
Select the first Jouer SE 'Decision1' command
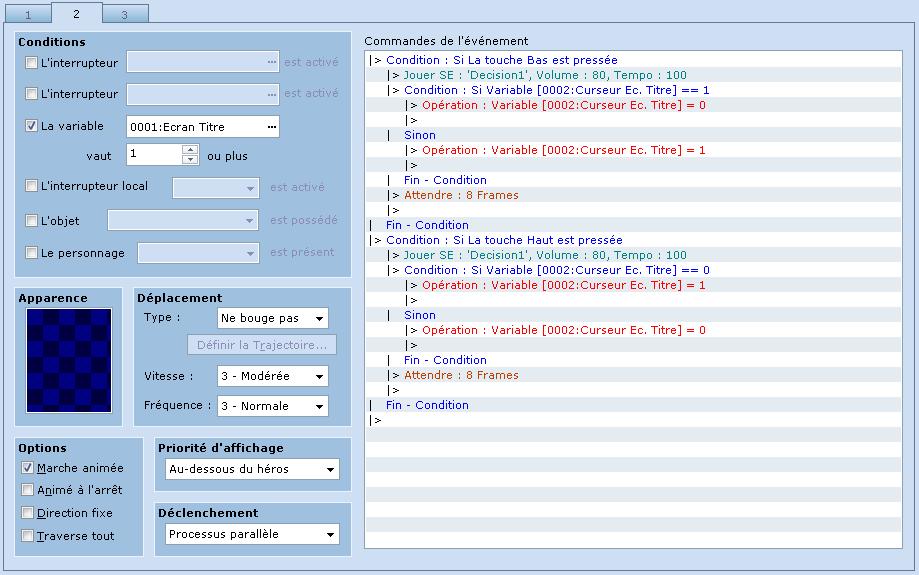(634, 75)
